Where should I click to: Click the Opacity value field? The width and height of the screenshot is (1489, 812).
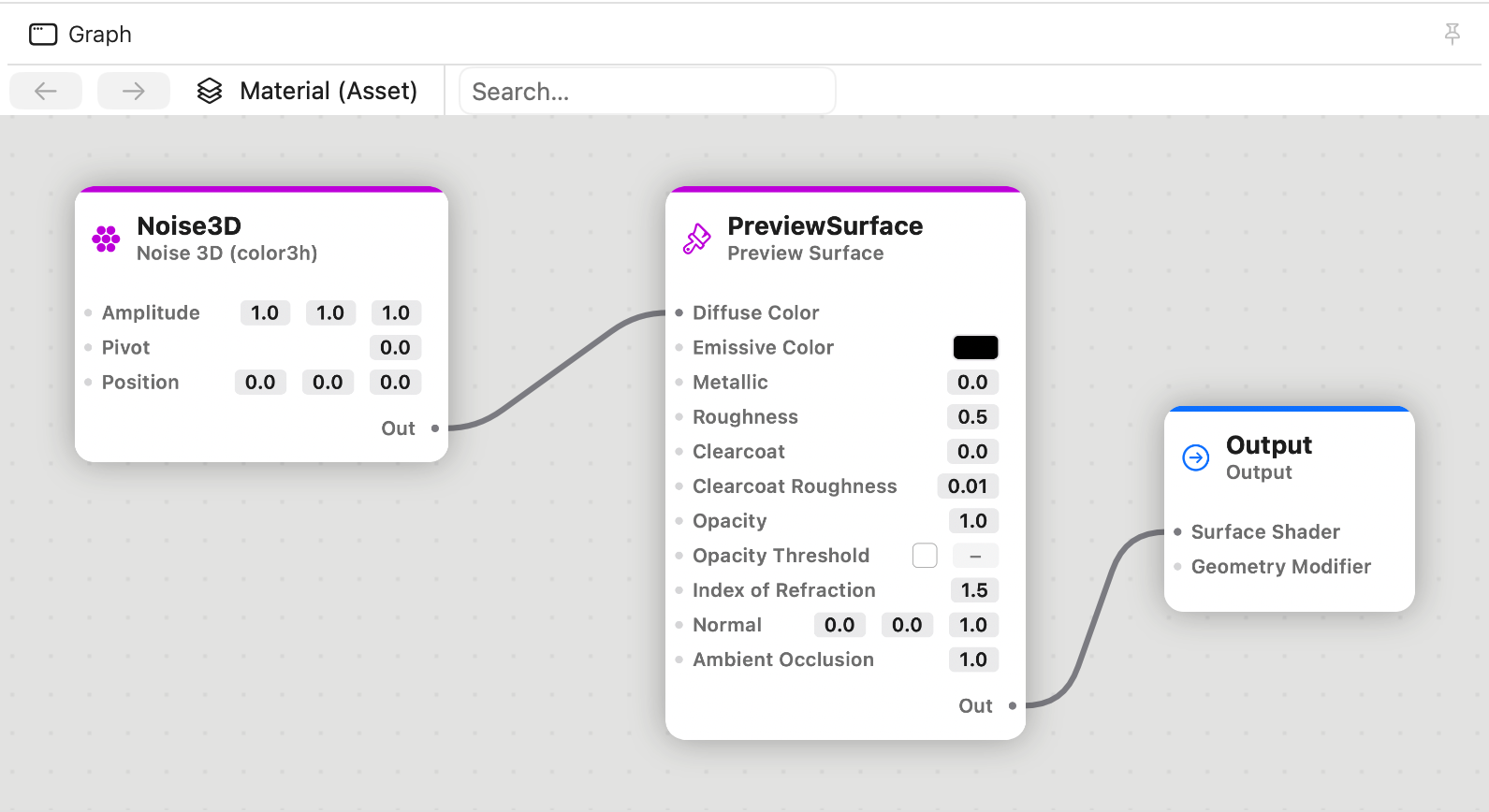coord(973,520)
